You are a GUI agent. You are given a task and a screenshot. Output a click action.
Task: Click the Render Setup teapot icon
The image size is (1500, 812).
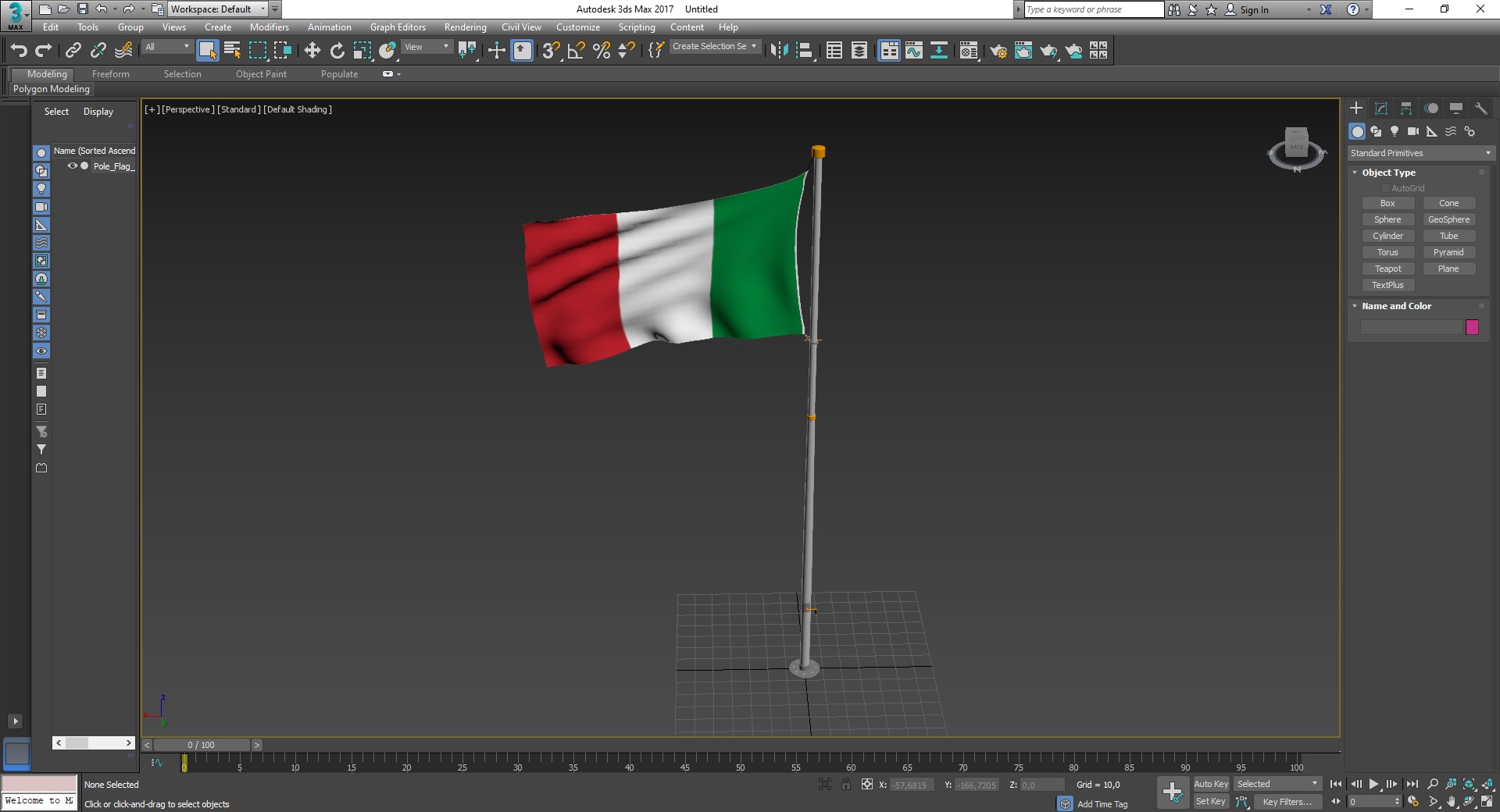click(x=998, y=51)
